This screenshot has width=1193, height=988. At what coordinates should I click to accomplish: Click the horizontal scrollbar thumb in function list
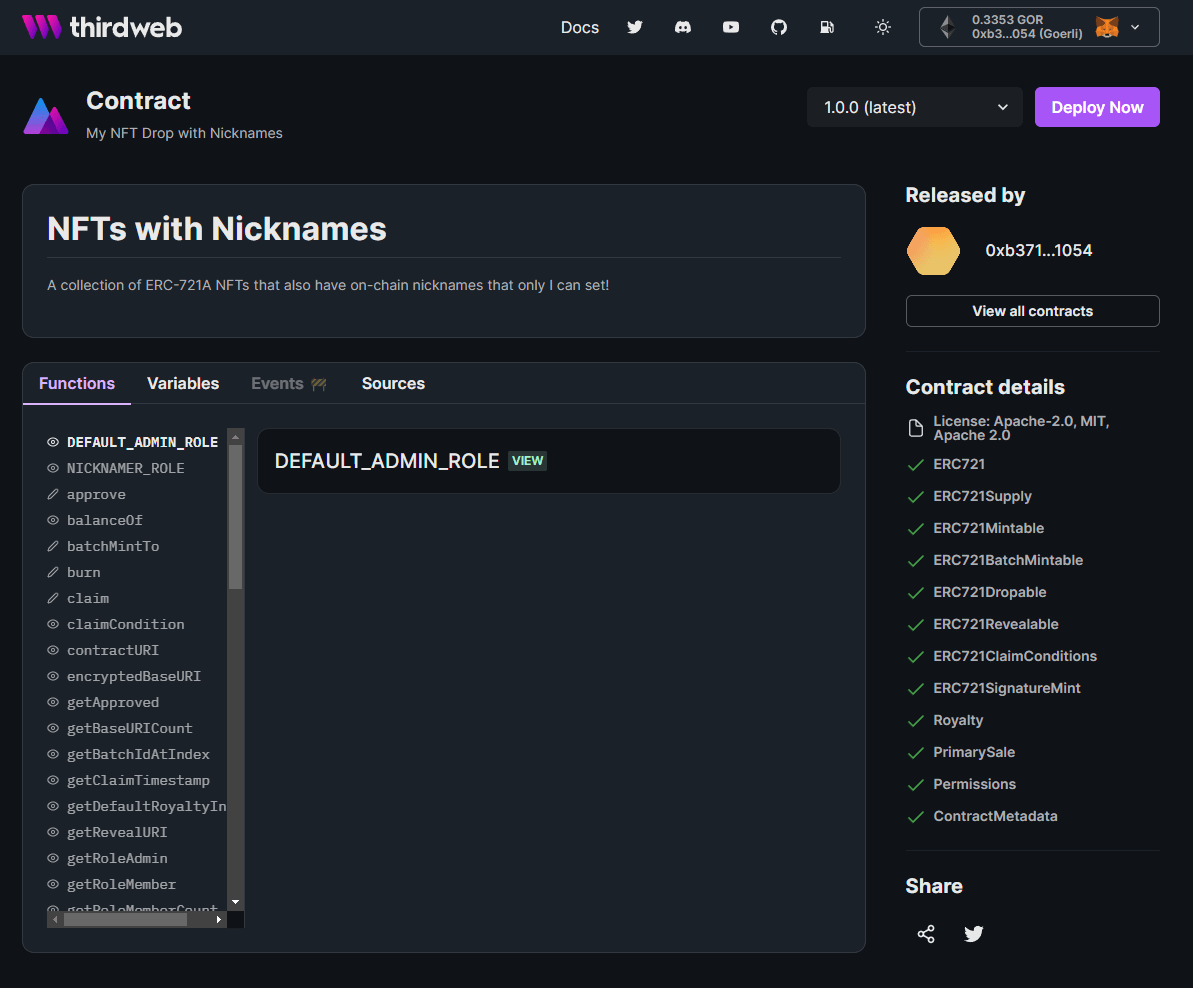[126, 920]
